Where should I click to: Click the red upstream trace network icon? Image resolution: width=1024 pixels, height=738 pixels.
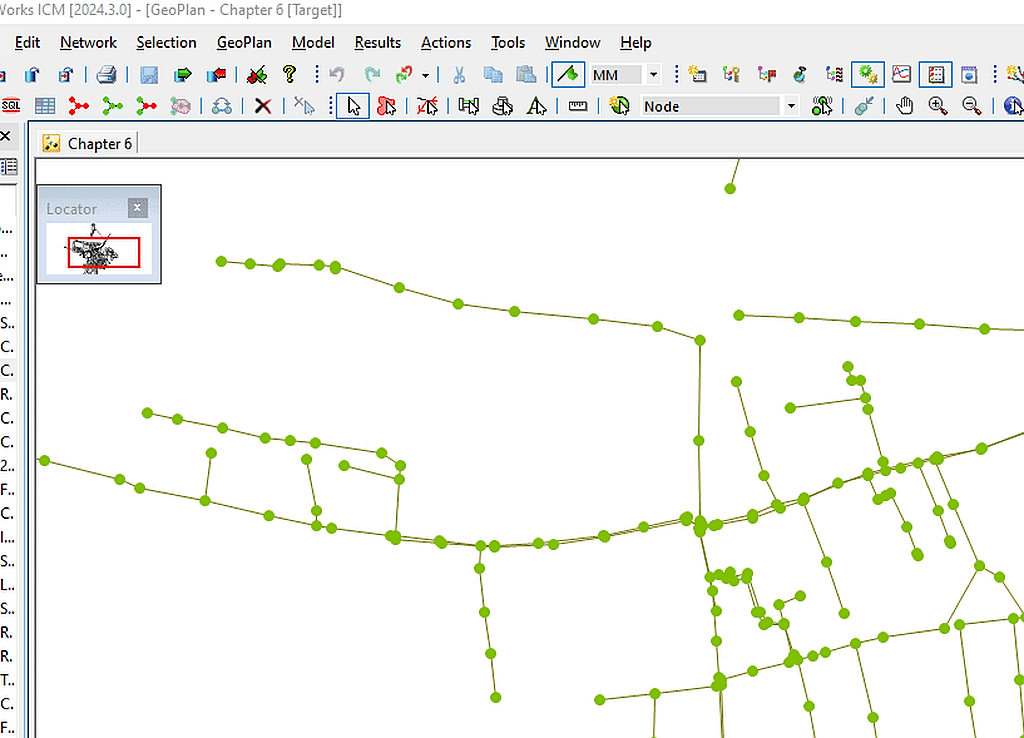pos(78,106)
